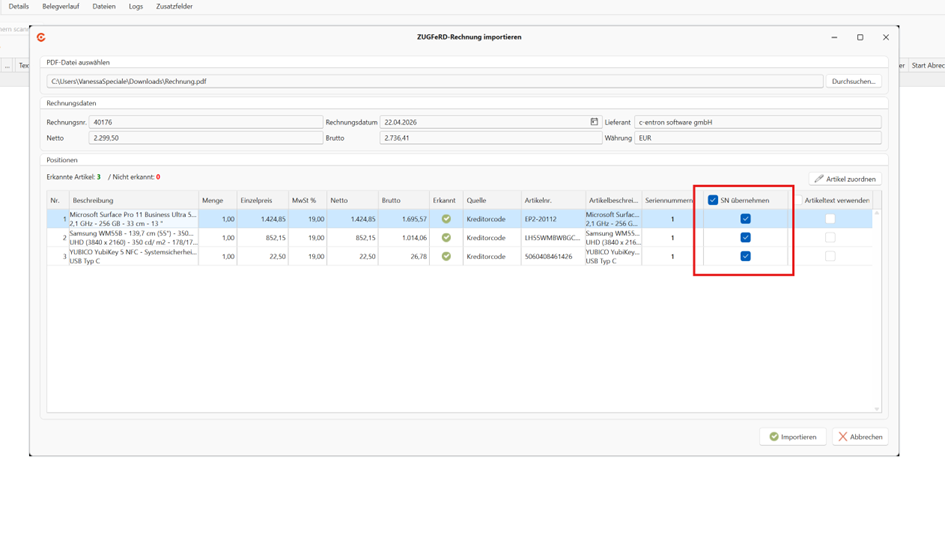
Task: Click green recognized checkmark for YUBICO YubiKey row
Action: tap(446, 256)
